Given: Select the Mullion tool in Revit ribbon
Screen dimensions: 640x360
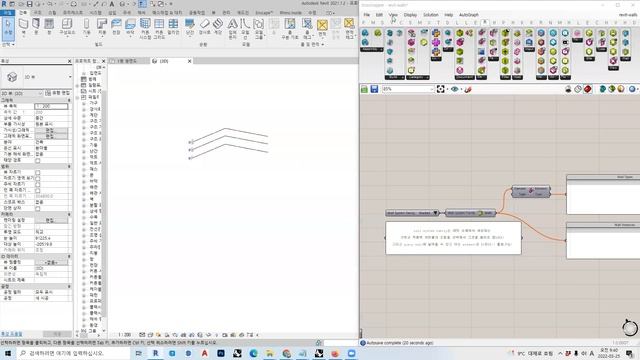Looking at the screenshot, I should 173,28.
